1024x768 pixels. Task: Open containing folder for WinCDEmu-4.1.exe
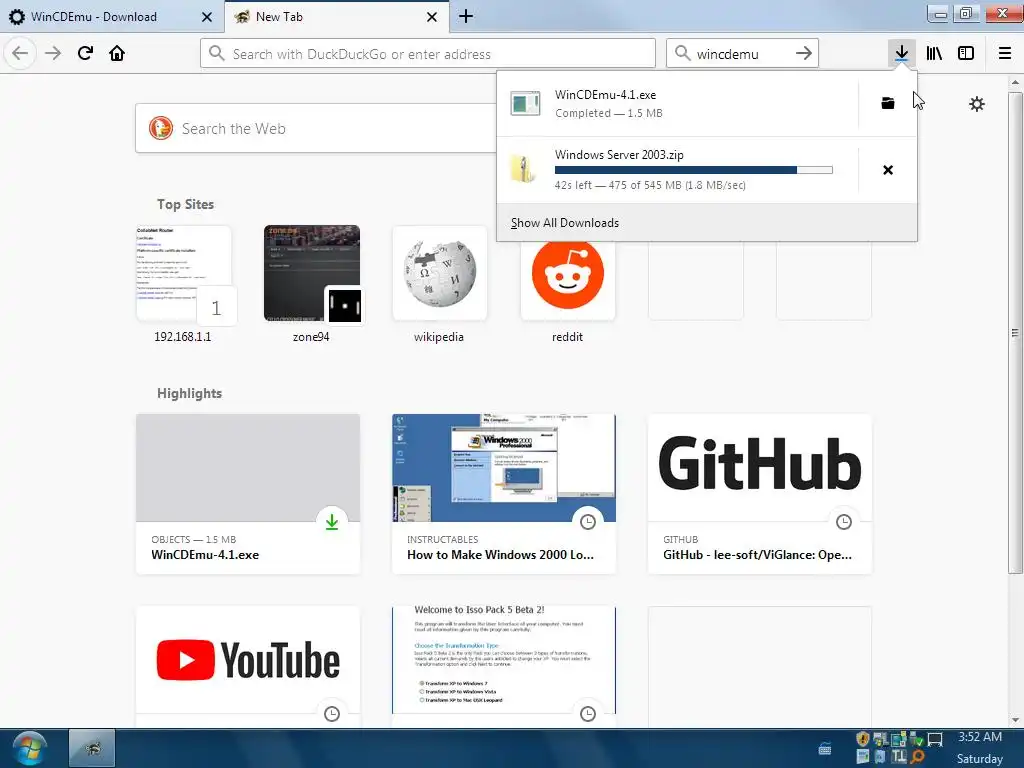click(888, 103)
